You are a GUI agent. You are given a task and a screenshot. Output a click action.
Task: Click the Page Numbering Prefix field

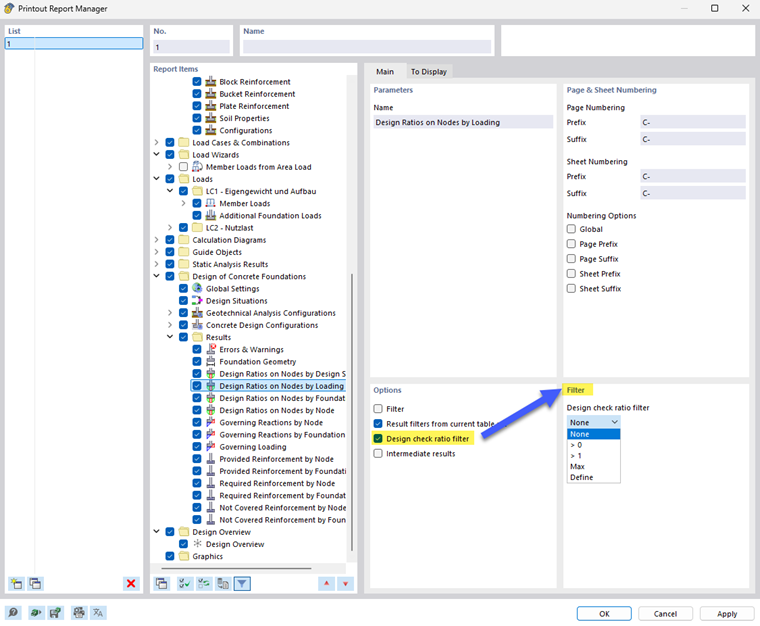(x=693, y=122)
